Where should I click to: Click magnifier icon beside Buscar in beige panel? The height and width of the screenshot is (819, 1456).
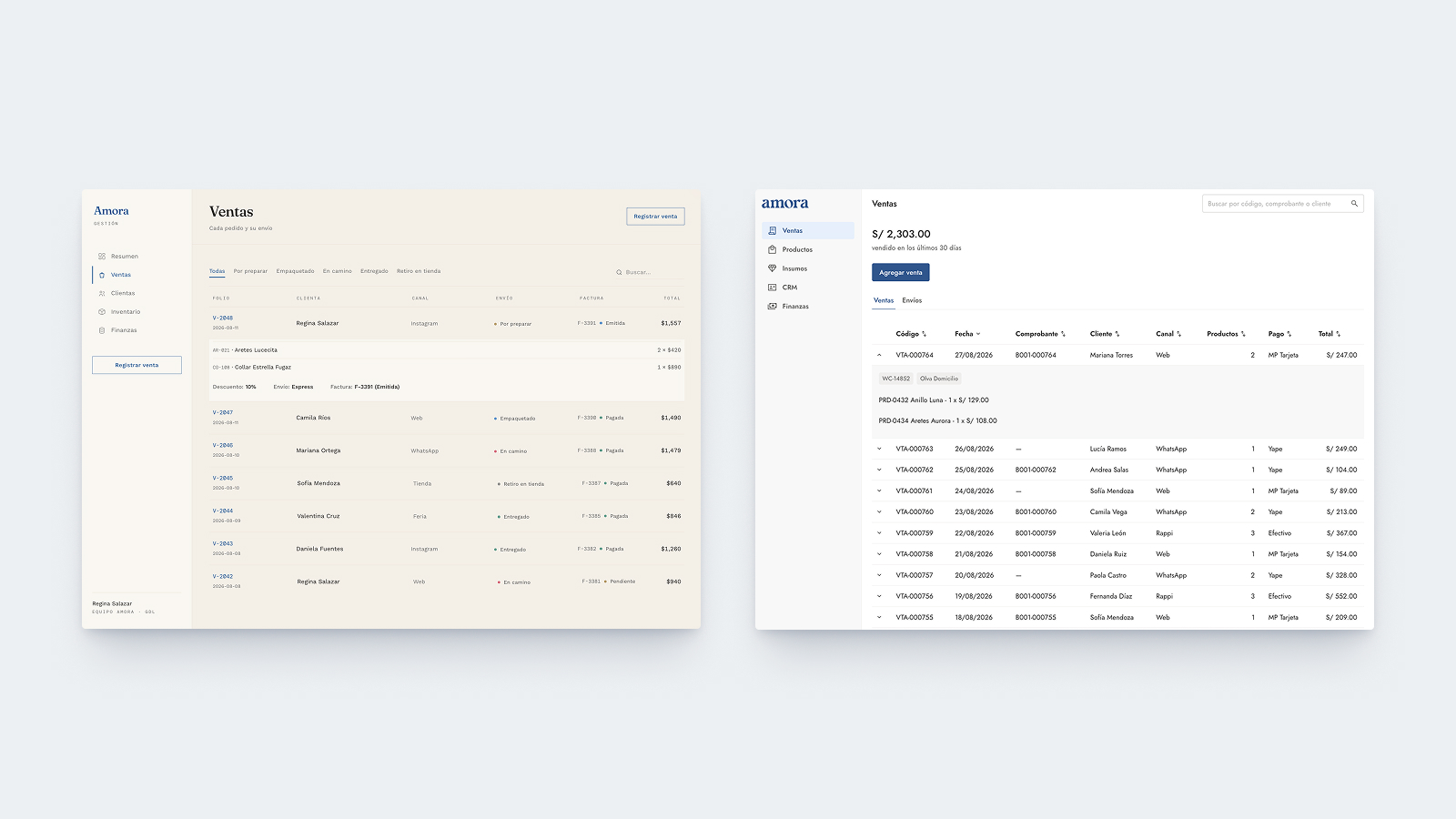pyautogui.click(x=619, y=272)
